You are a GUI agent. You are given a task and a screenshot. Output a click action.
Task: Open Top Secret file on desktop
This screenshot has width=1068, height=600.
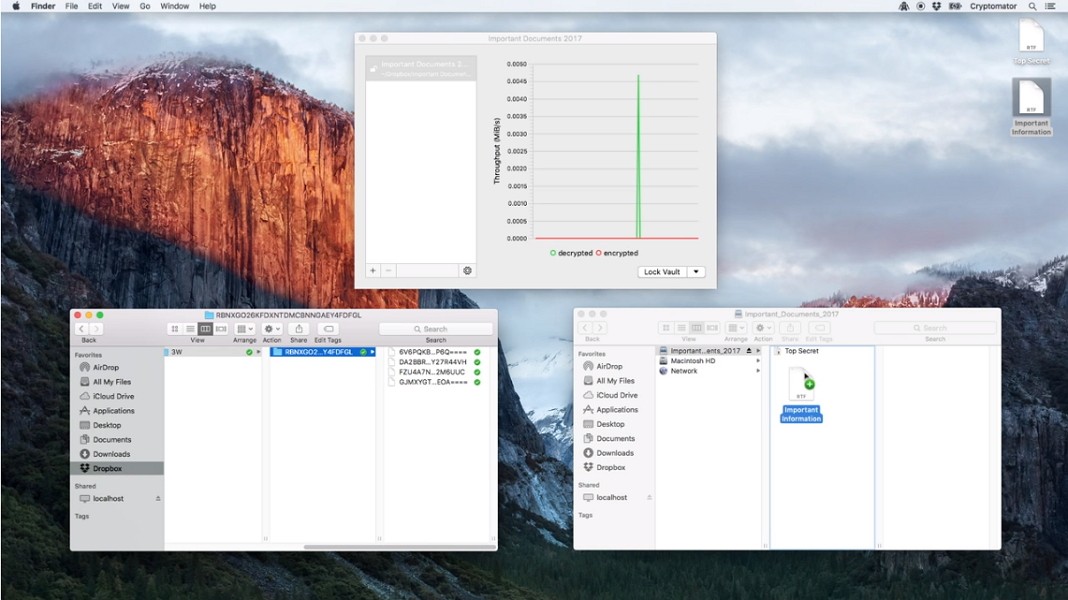[1031, 40]
